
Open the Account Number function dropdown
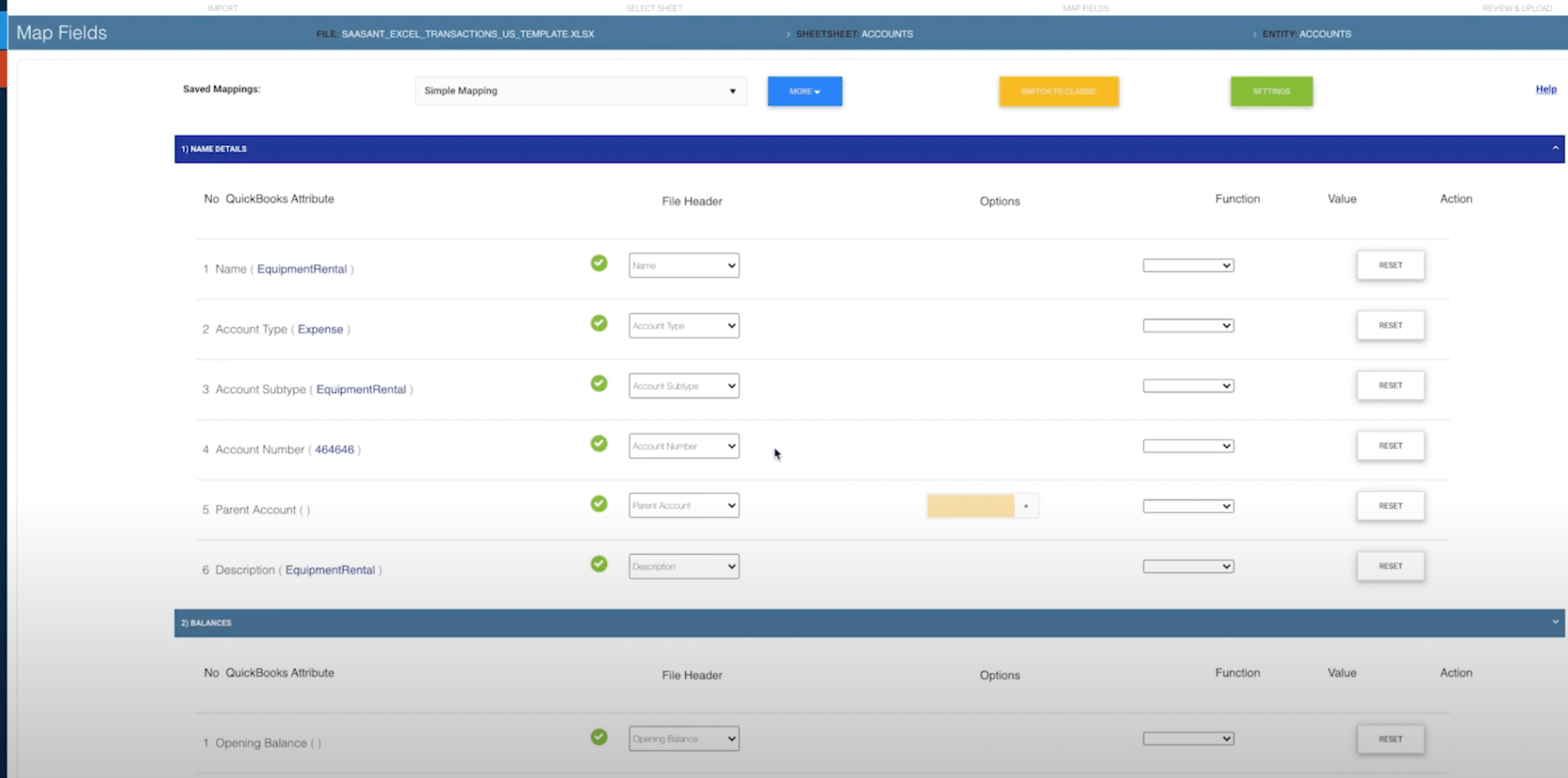coord(1188,446)
